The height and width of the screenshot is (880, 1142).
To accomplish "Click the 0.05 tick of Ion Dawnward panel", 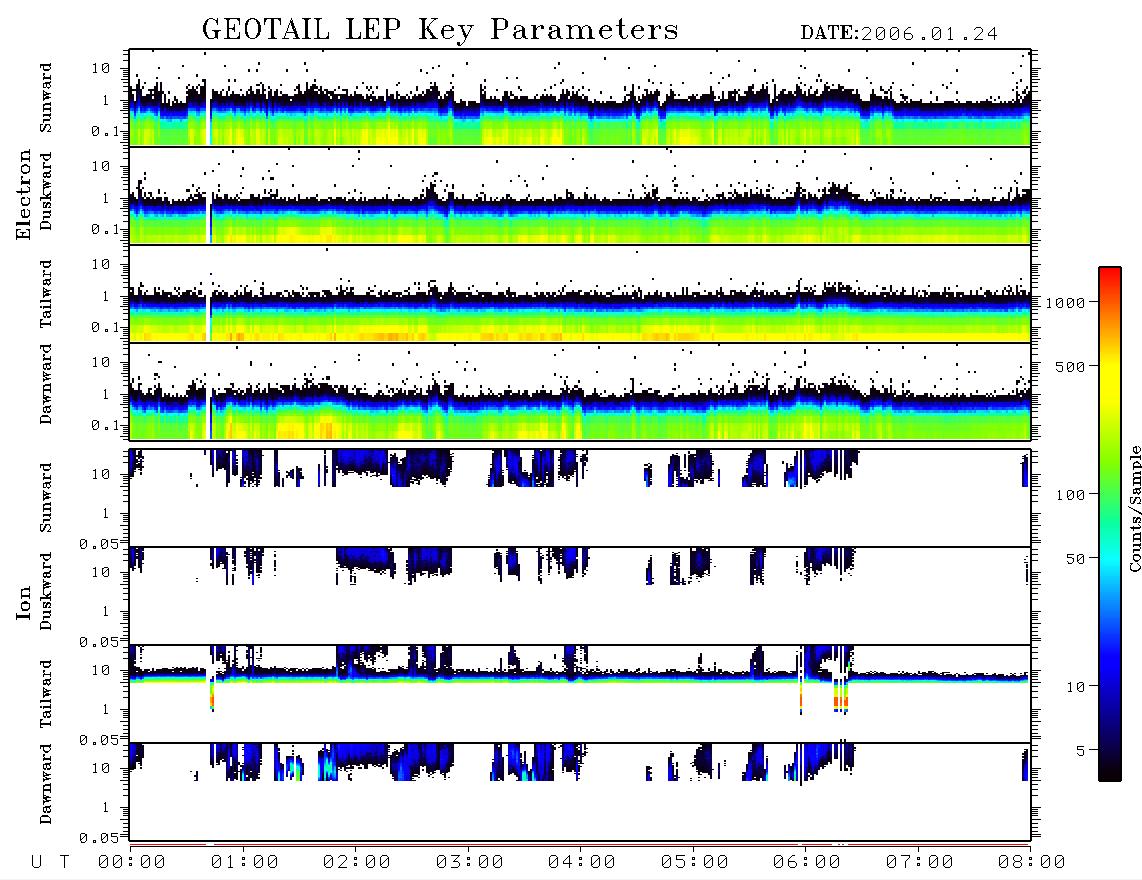I will (x=99, y=838).
